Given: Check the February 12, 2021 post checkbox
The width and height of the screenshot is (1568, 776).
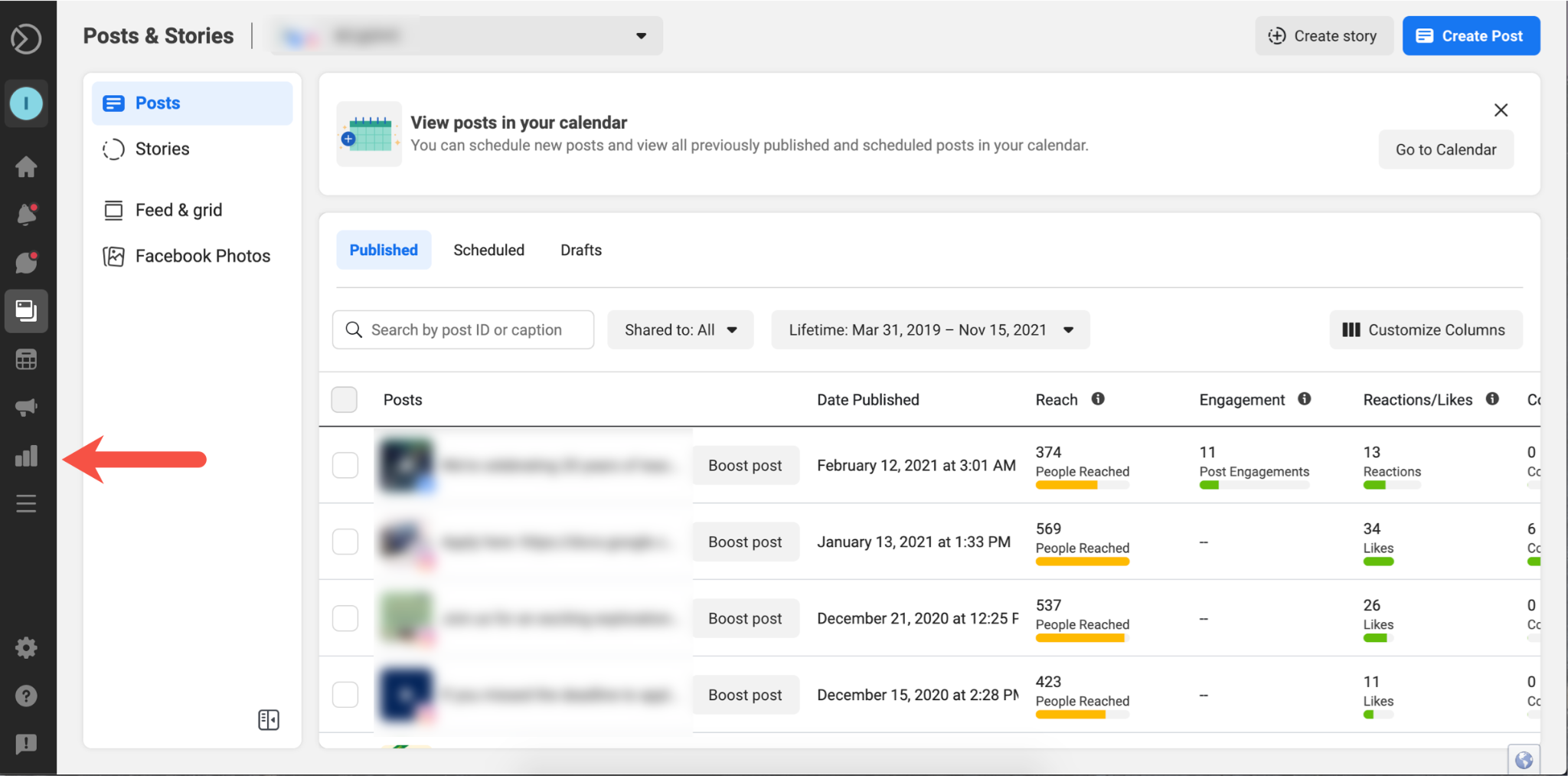Looking at the screenshot, I should [345, 465].
